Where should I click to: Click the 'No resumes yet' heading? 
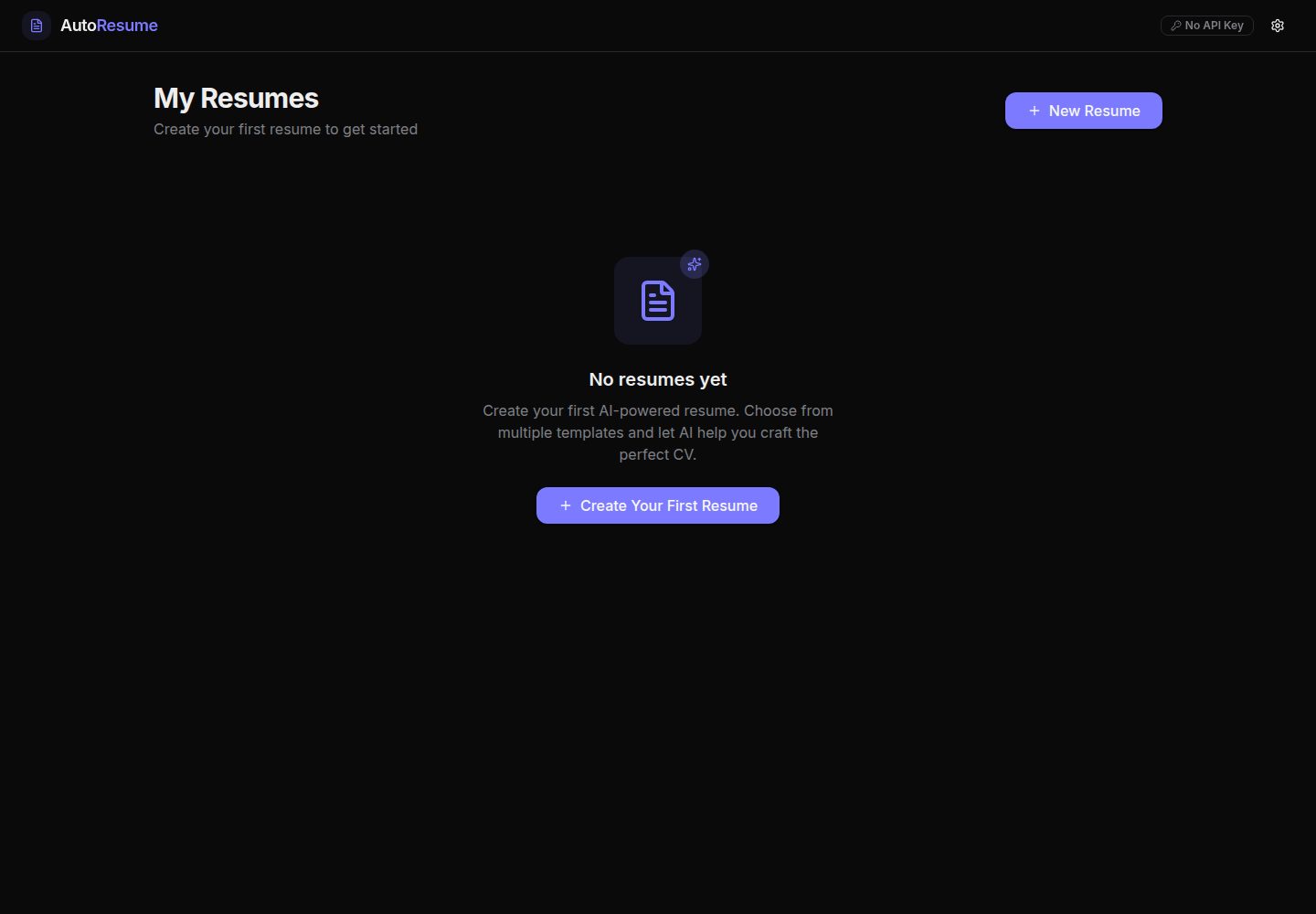tap(658, 379)
